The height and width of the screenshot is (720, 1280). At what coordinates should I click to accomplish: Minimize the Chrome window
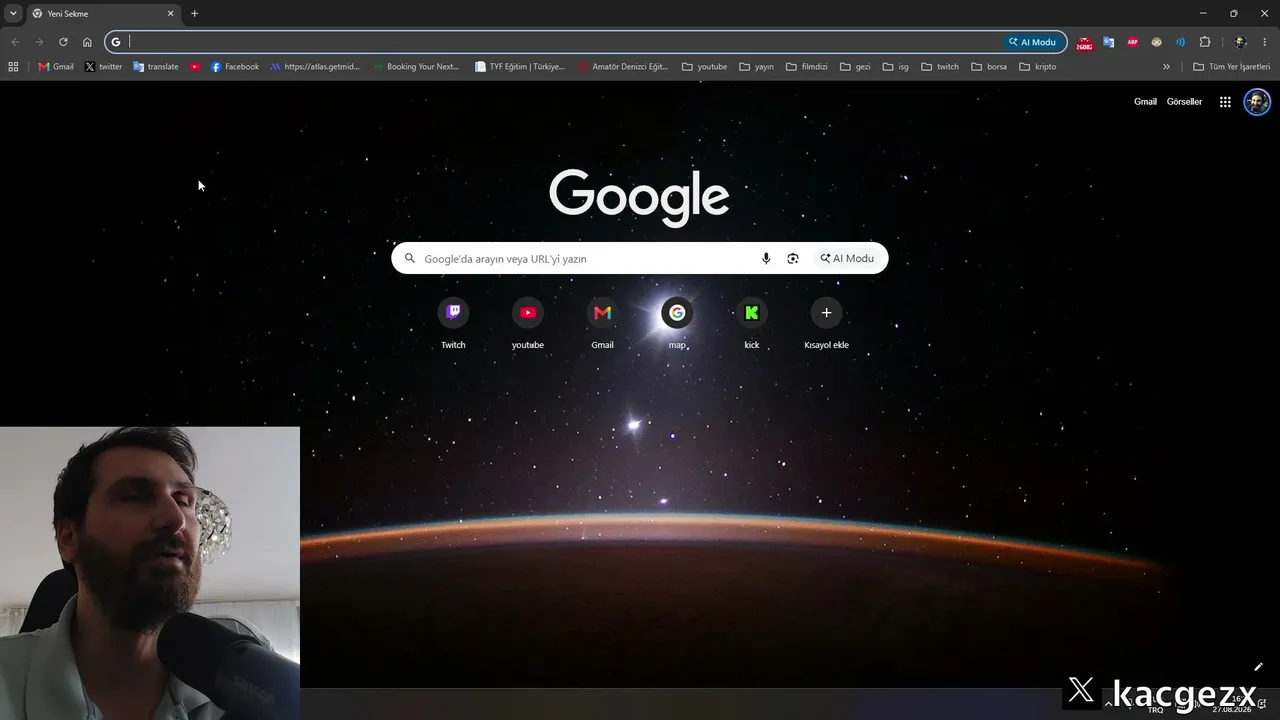pyautogui.click(x=1204, y=13)
